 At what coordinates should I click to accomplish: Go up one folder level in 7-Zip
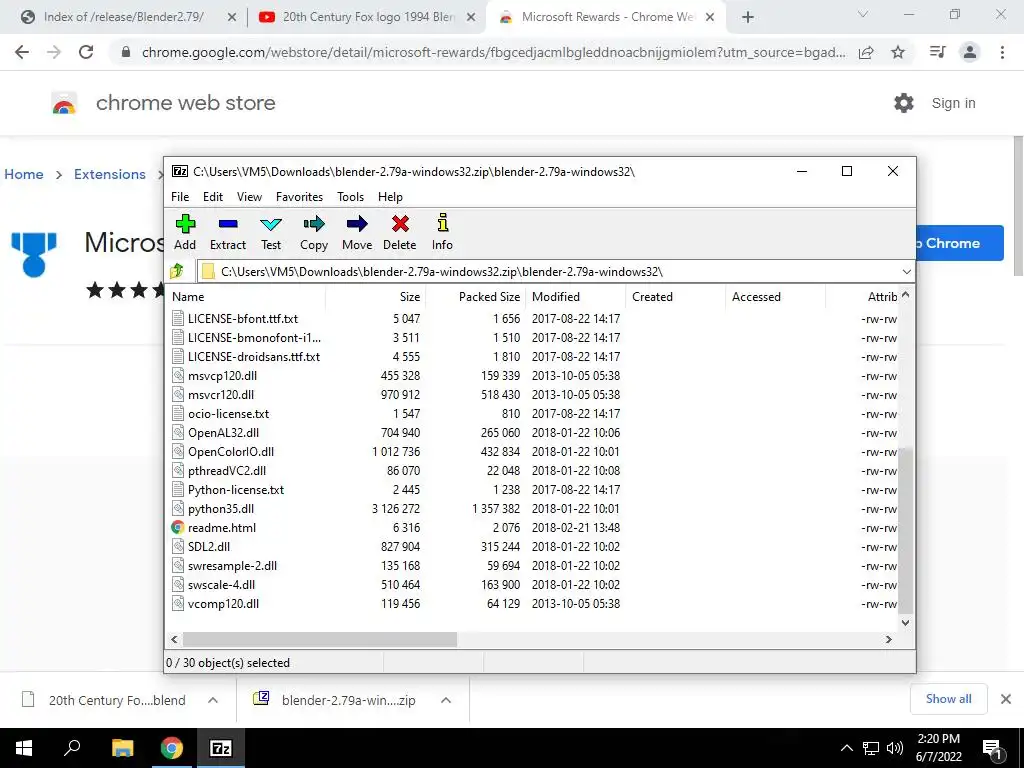coord(177,271)
